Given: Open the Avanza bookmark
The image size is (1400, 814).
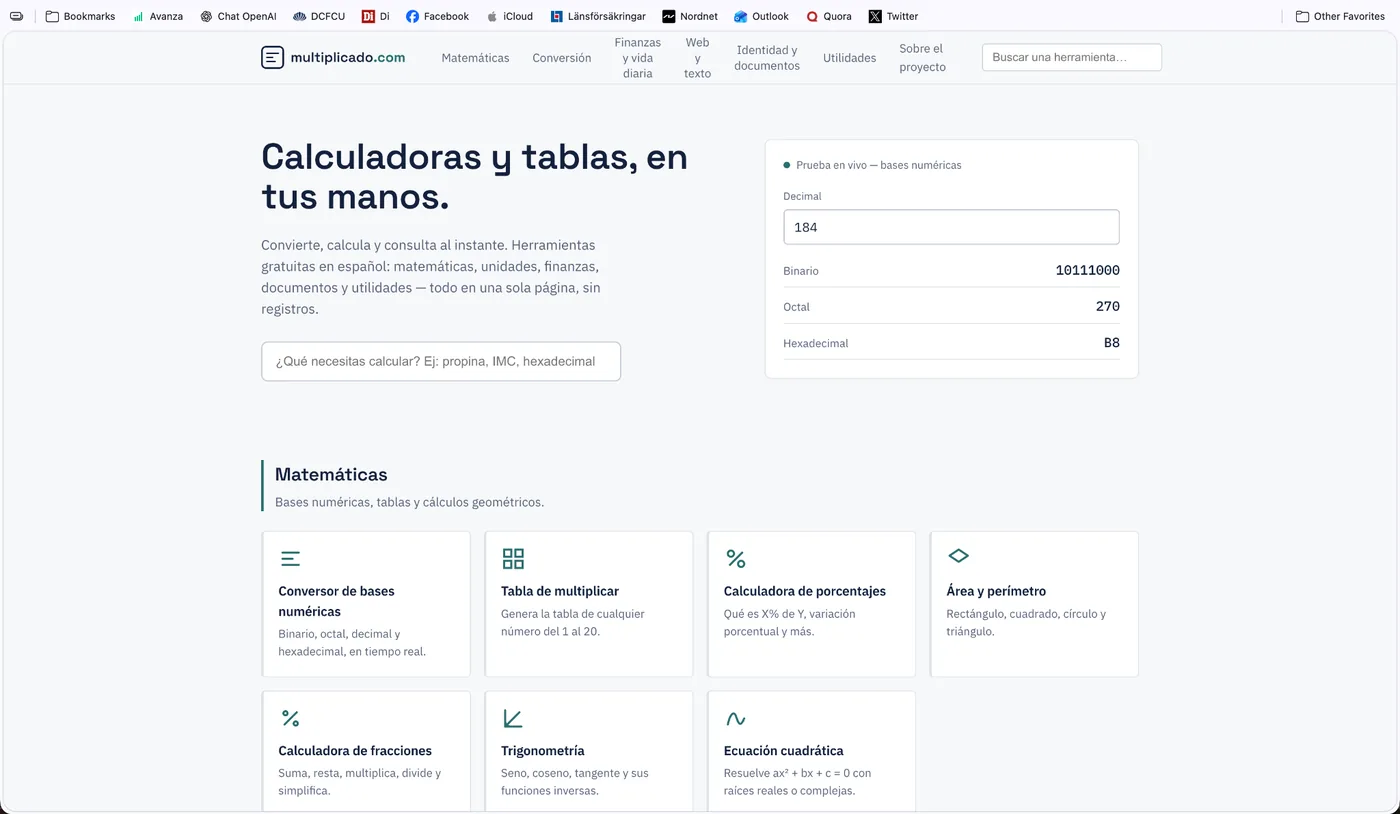Looking at the screenshot, I should (158, 16).
